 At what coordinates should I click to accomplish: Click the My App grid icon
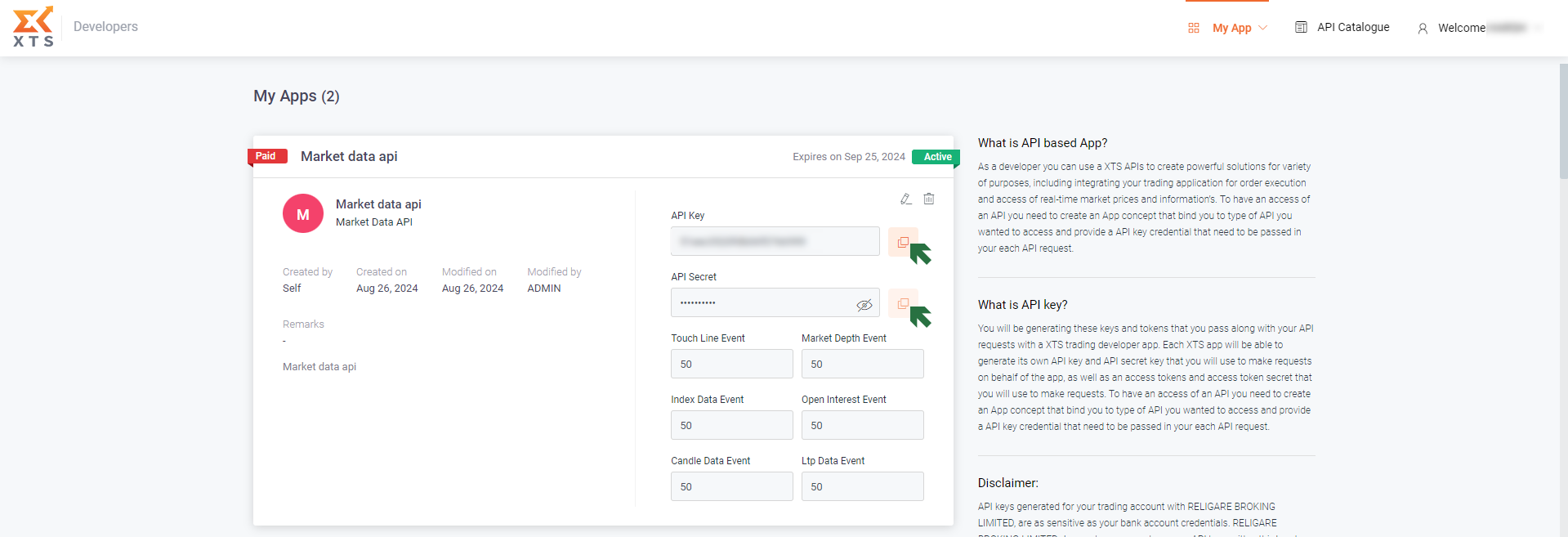tap(1194, 28)
